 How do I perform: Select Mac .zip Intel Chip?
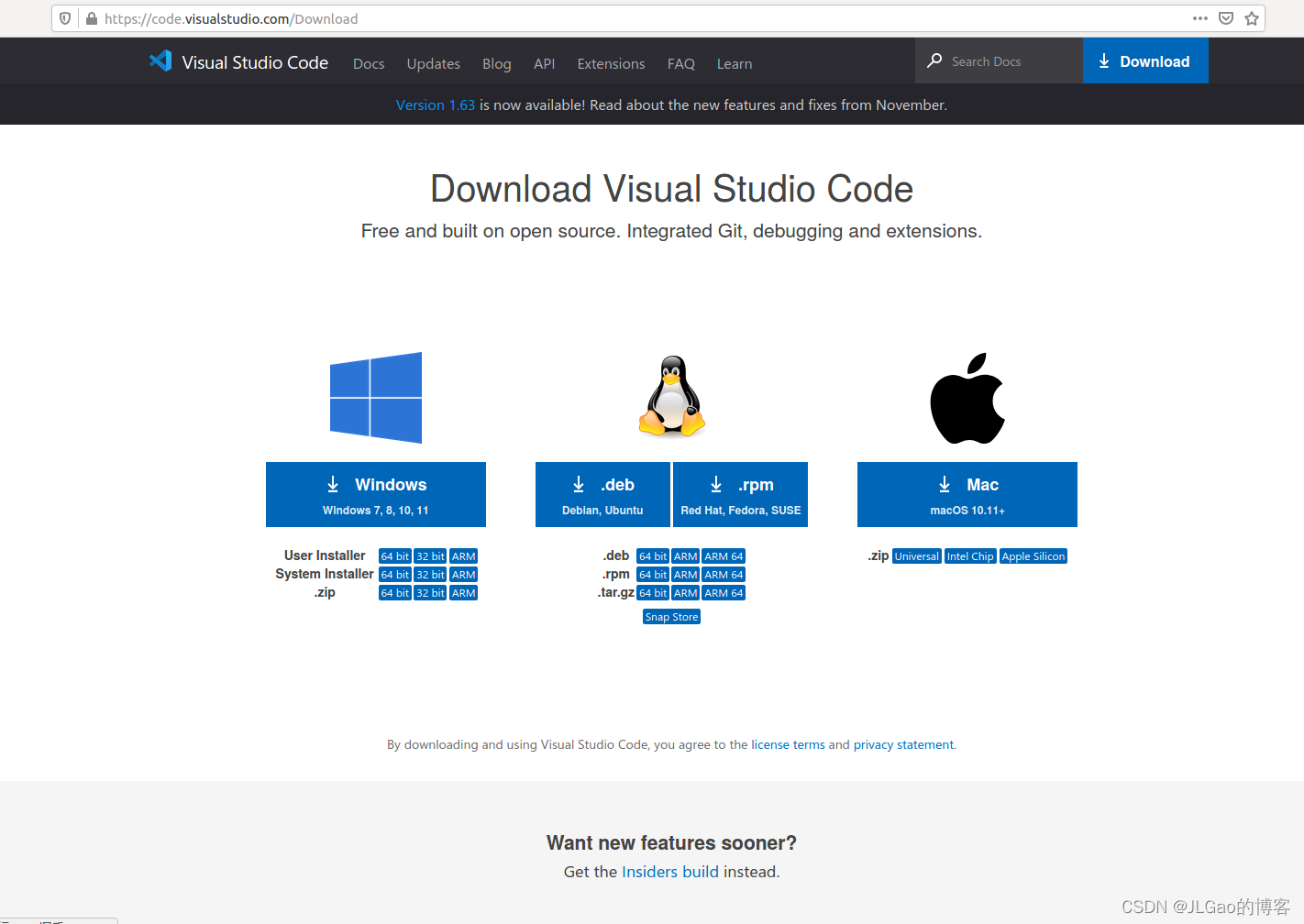point(970,556)
